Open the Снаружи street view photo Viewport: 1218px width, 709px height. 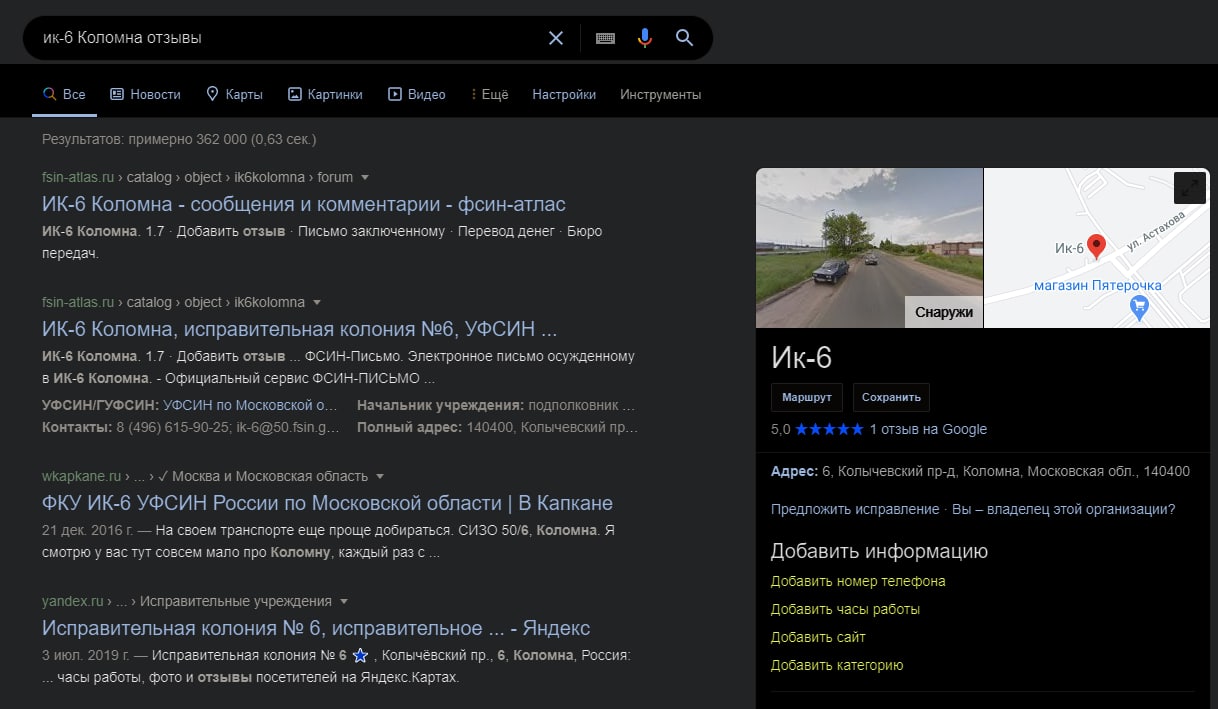coord(869,247)
